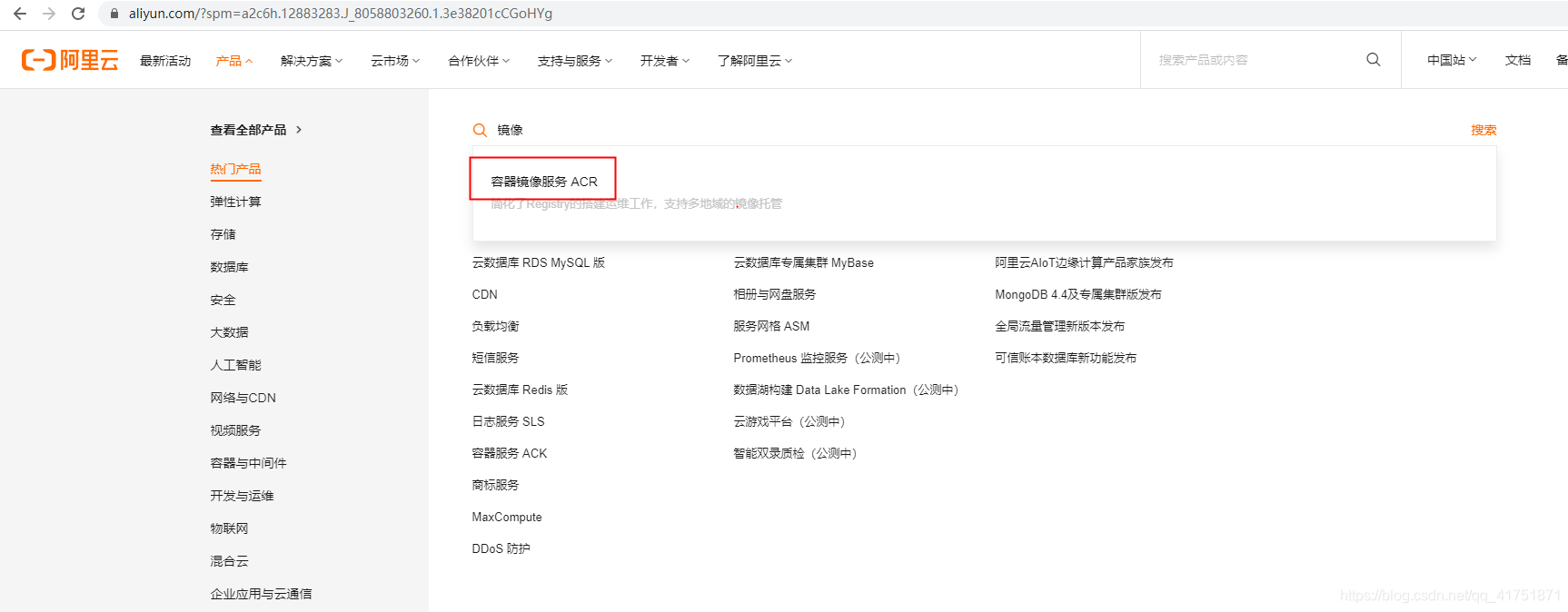Open 云游戏平台 link
The width and height of the screenshot is (1568, 612).
789,421
